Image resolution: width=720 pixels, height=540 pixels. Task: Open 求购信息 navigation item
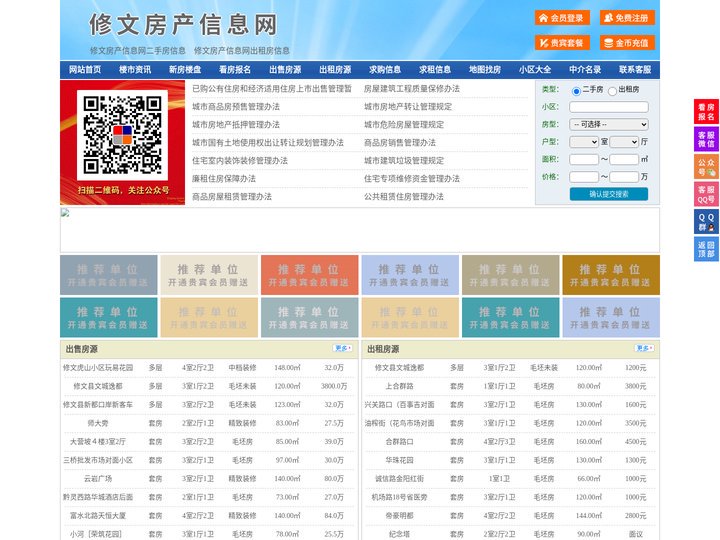coord(385,70)
